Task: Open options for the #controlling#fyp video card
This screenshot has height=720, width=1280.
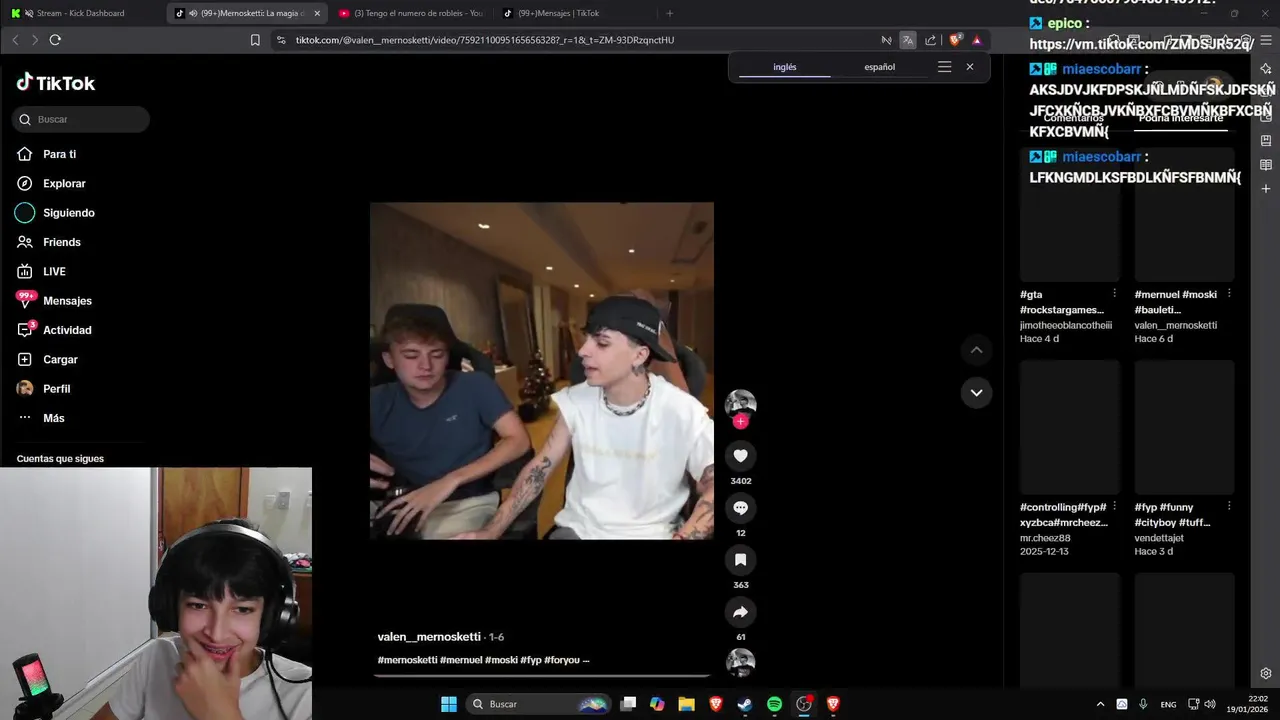Action: click(1114, 506)
